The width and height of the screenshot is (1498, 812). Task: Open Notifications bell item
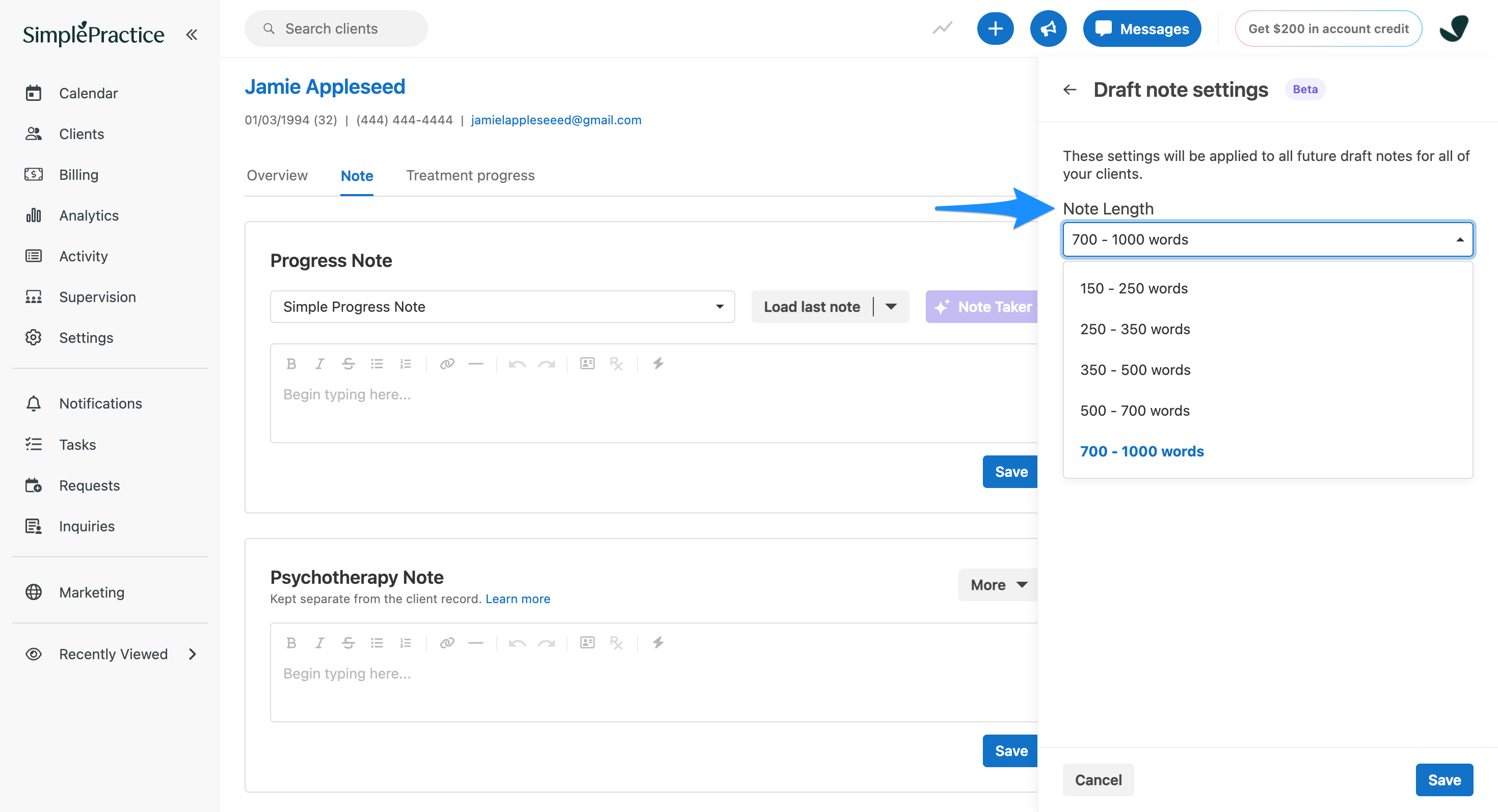(100, 403)
